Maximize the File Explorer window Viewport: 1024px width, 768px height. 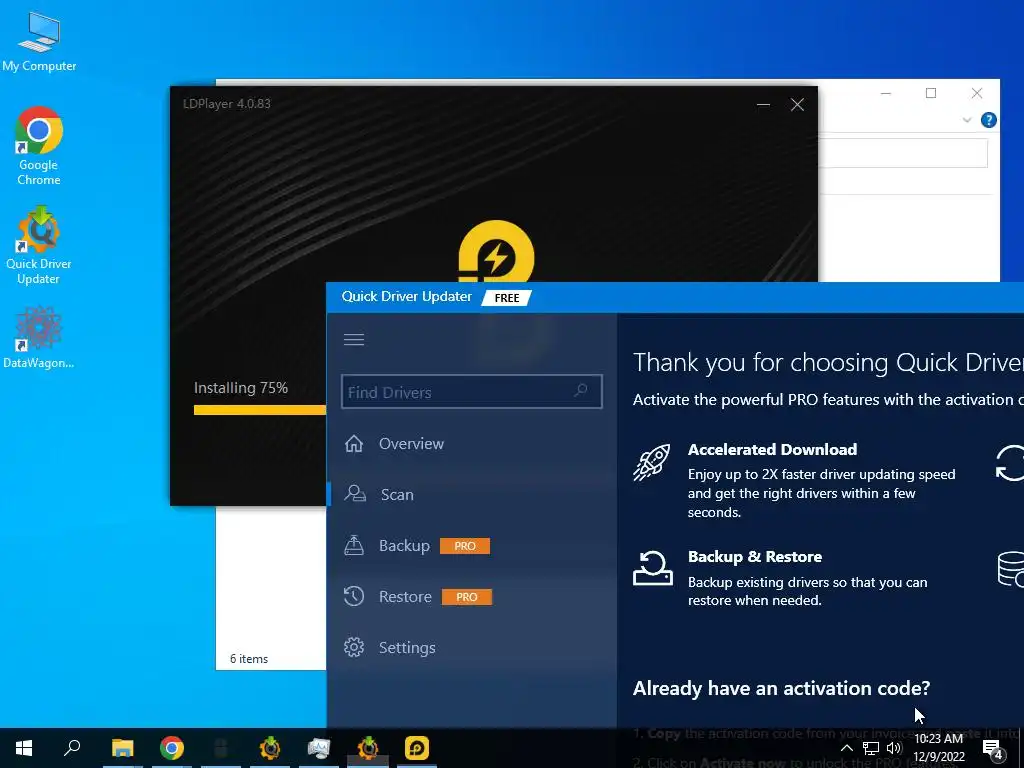point(931,93)
